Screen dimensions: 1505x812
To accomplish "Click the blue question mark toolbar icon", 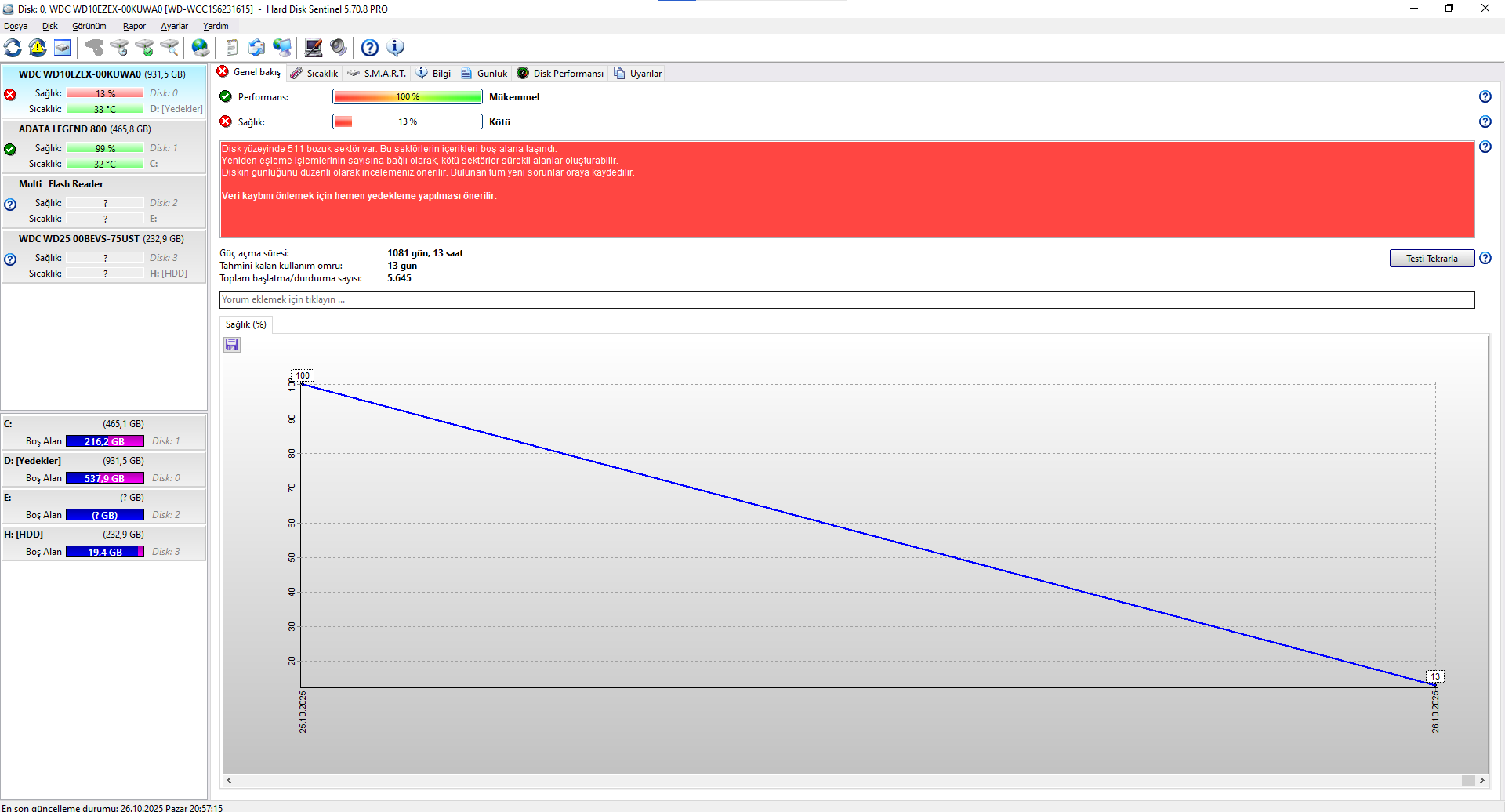I will [370, 48].
